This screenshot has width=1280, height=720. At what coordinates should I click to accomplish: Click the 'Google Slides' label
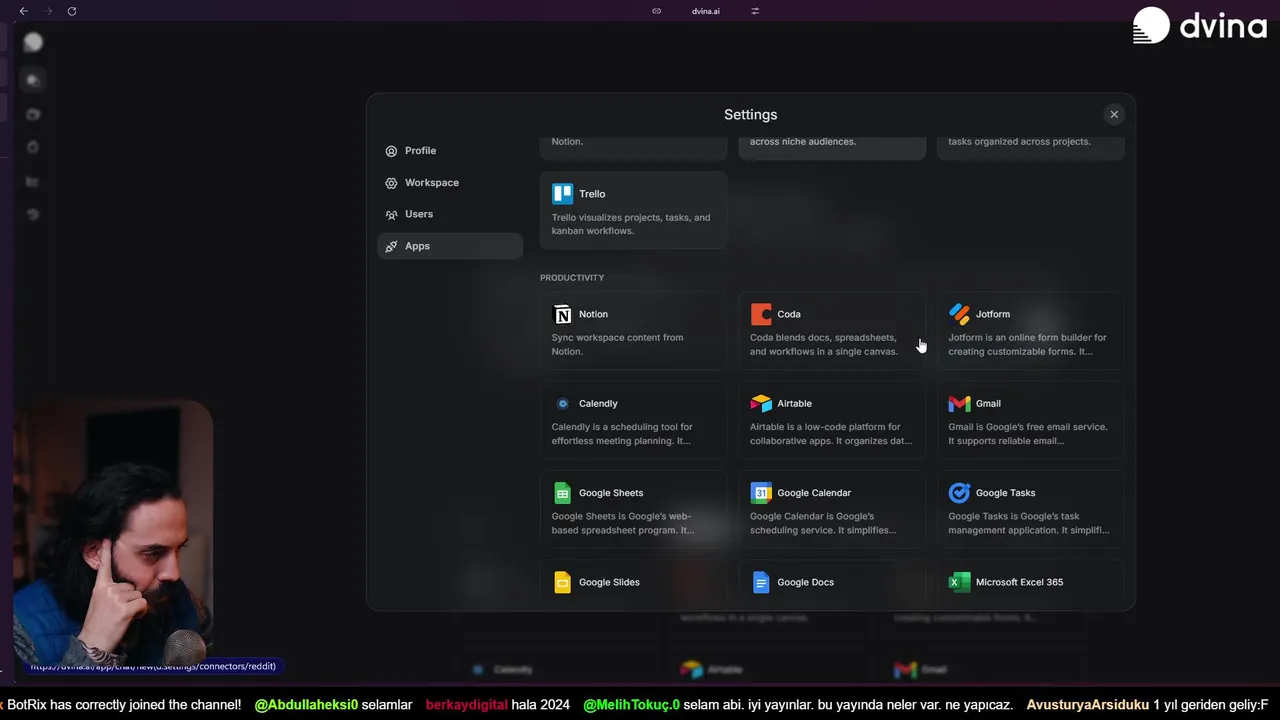click(x=609, y=582)
